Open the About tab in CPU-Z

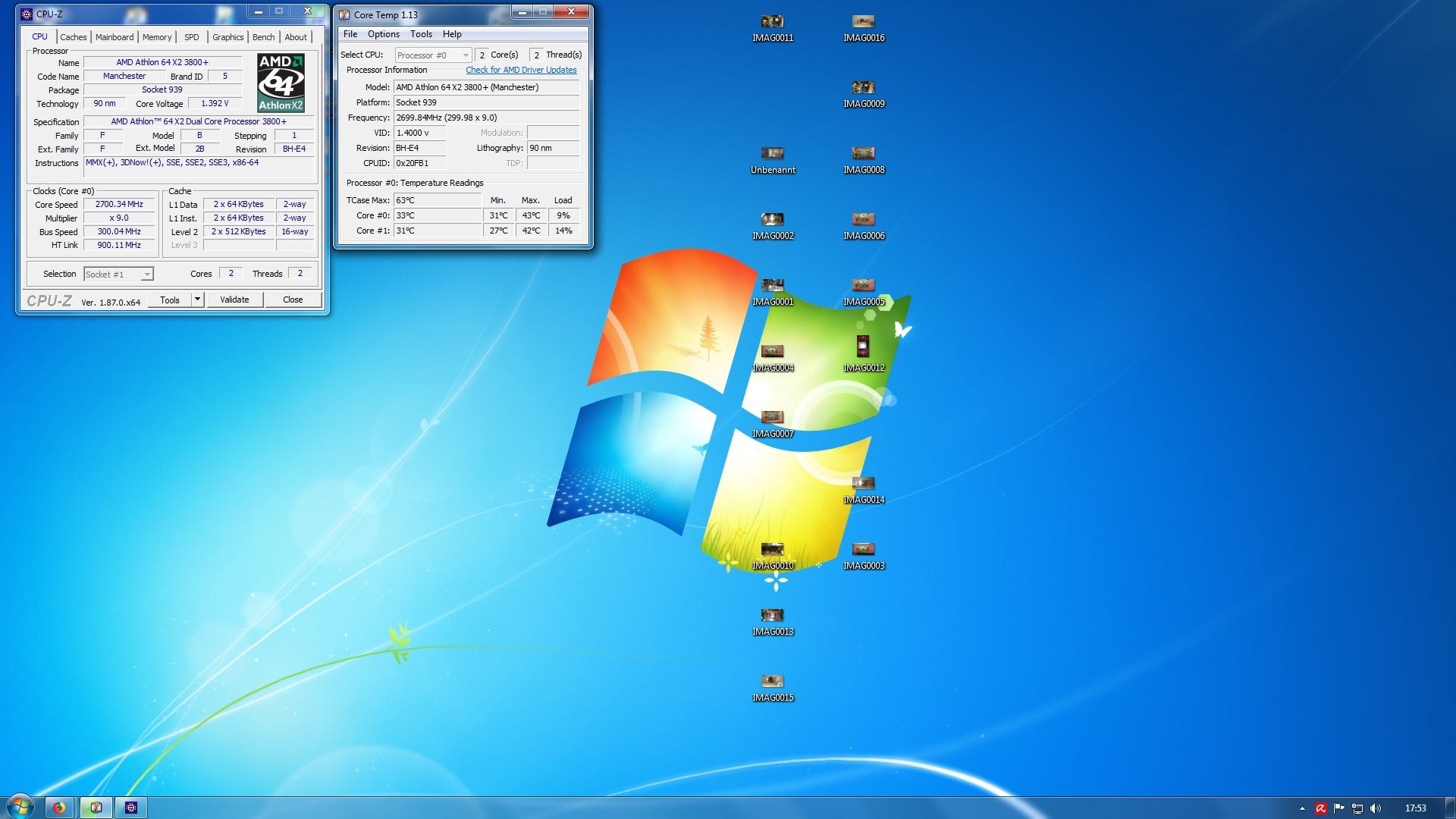tap(296, 37)
